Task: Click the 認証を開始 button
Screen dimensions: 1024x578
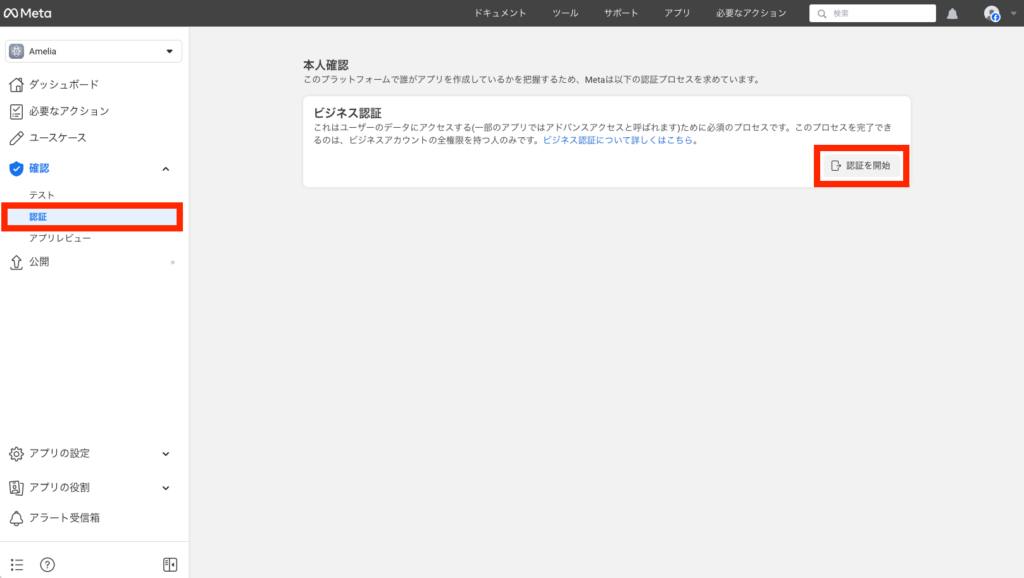Action: (x=861, y=166)
